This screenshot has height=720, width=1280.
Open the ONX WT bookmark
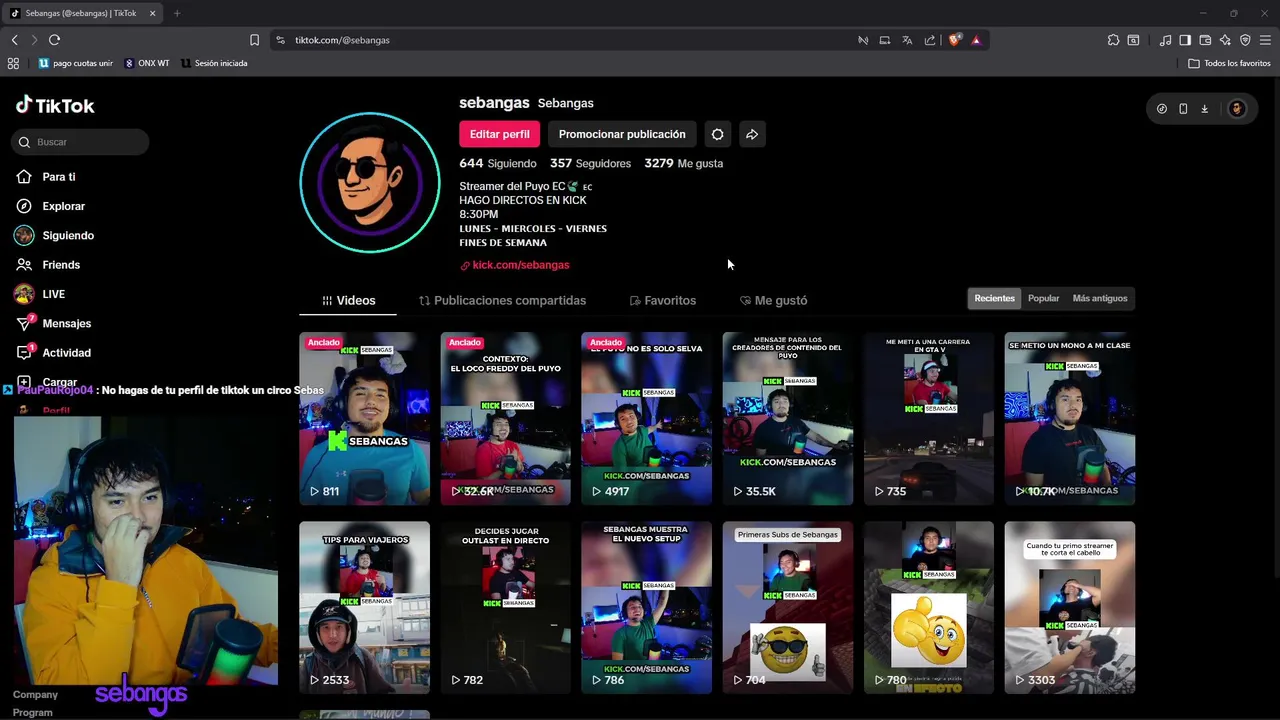click(147, 63)
